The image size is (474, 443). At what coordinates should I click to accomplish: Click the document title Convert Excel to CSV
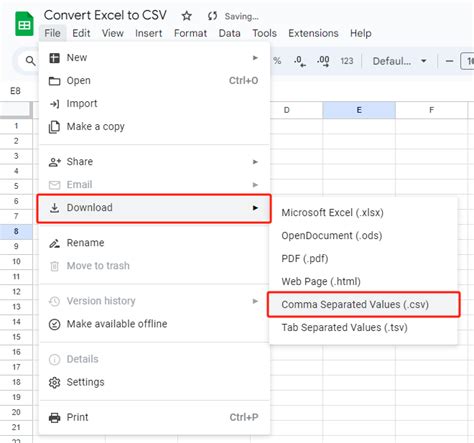(105, 15)
